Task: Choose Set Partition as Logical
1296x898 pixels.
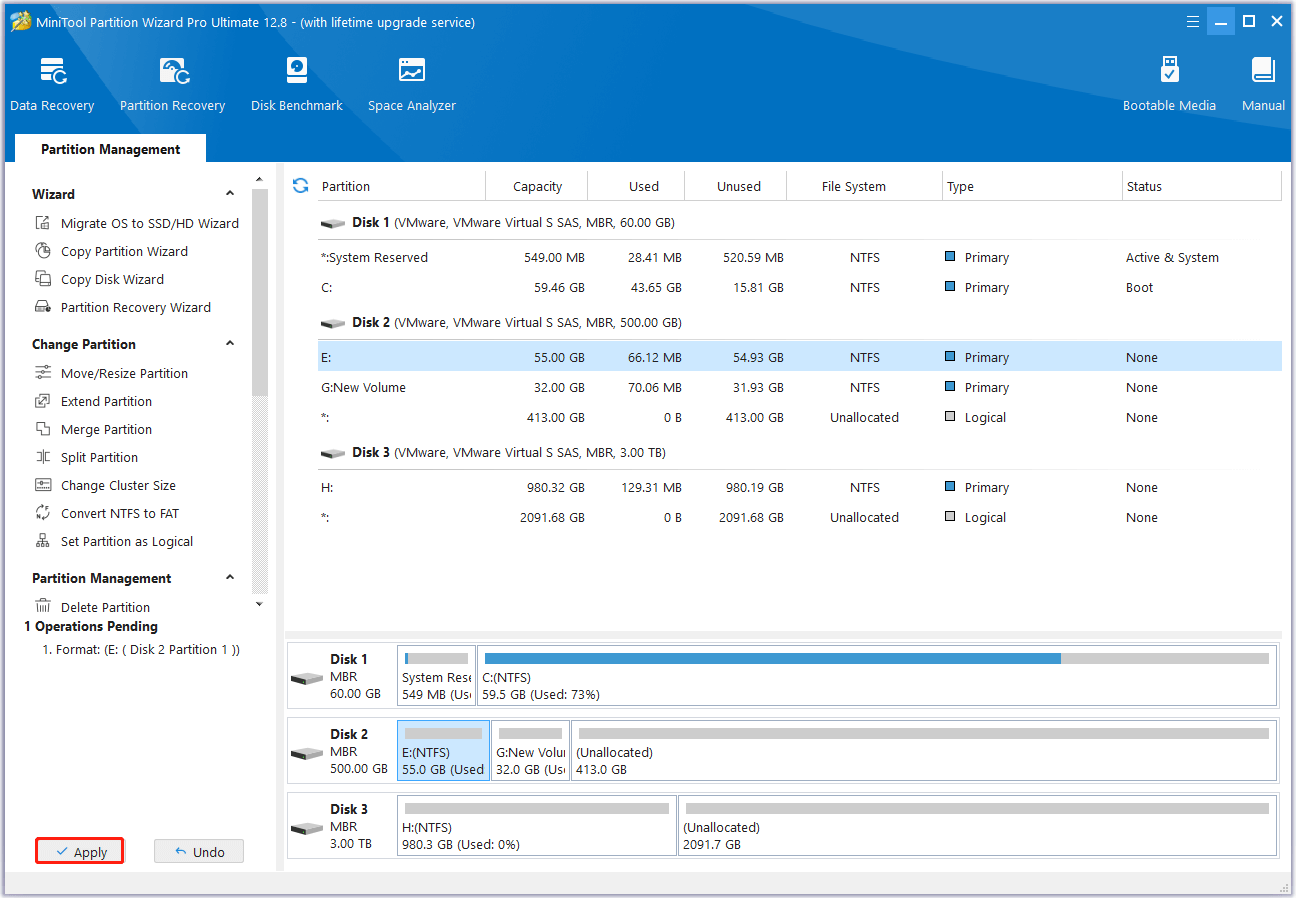Action: 114,541
